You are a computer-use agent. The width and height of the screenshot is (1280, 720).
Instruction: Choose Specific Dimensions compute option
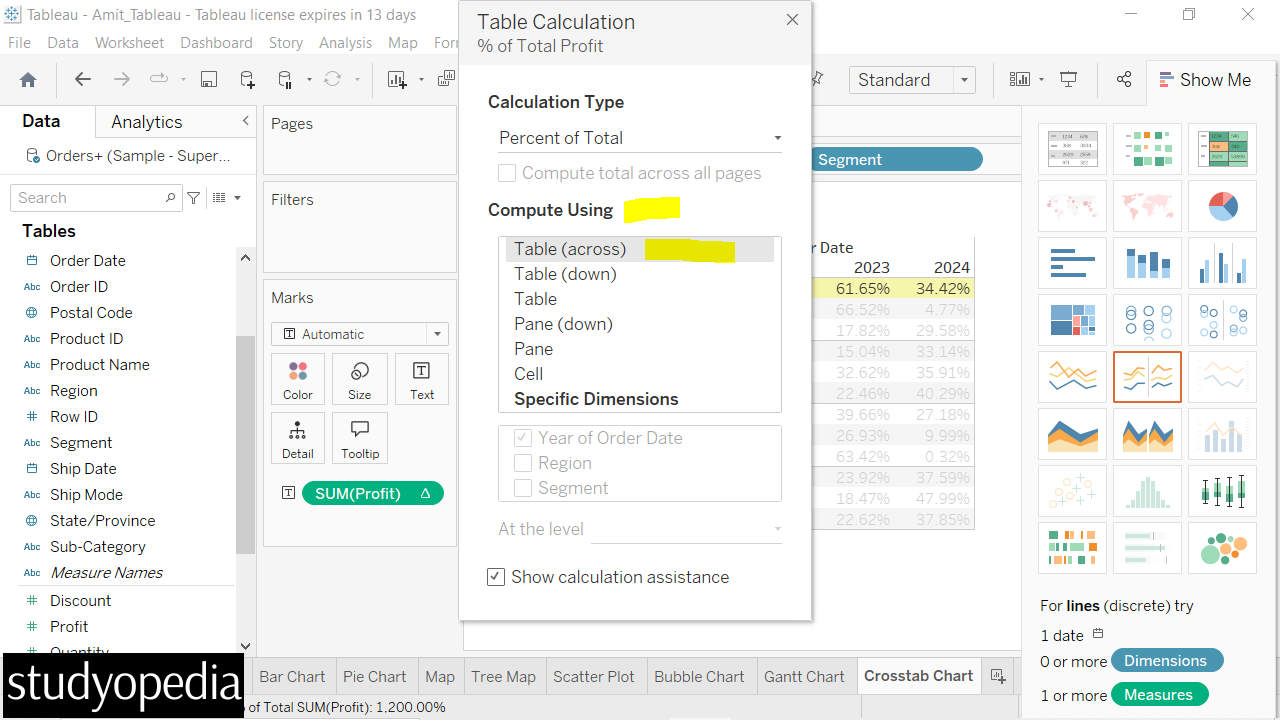coord(596,399)
